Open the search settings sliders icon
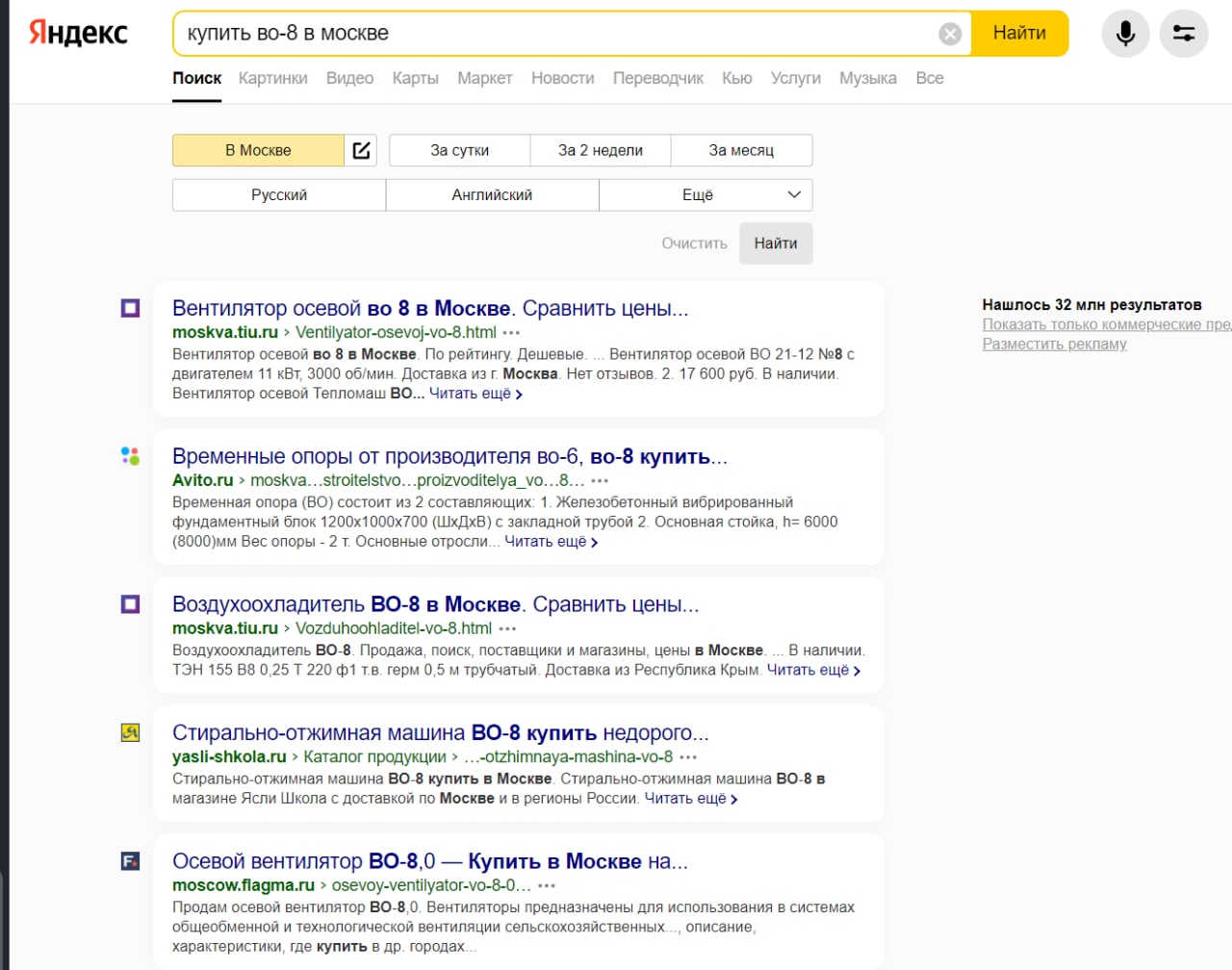The width and height of the screenshot is (1232, 970). click(x=1184, y=34)
